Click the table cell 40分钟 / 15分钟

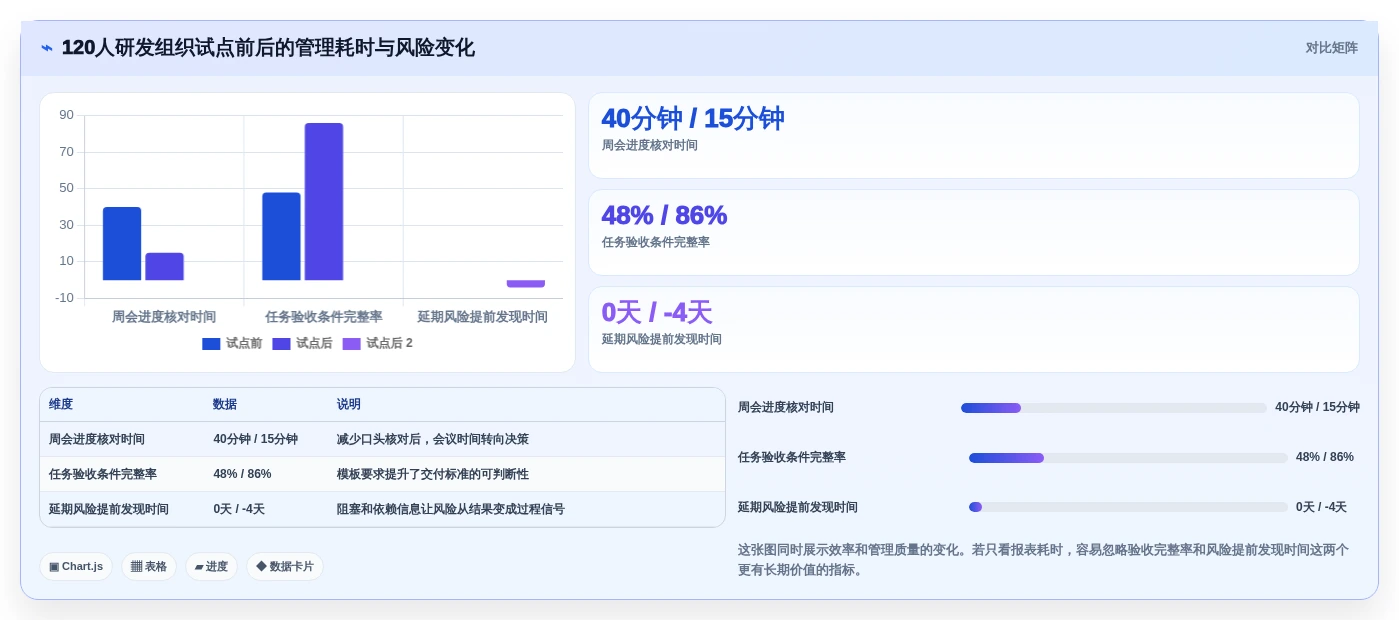[x=255, y=439]
